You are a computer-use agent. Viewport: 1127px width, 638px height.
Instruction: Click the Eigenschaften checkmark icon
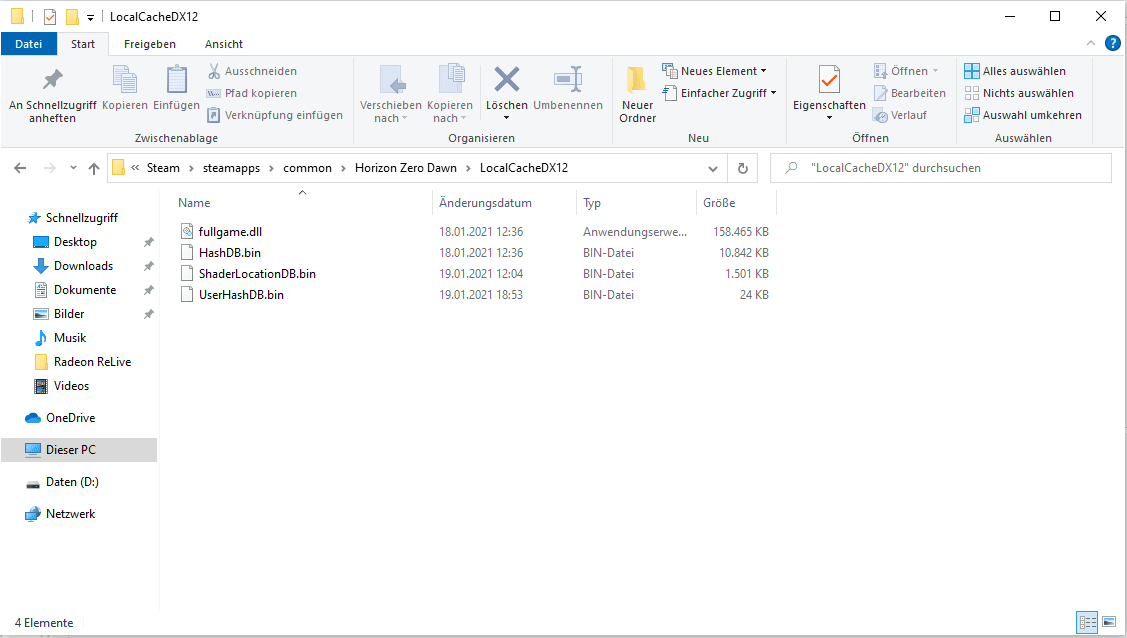point(829,80)
